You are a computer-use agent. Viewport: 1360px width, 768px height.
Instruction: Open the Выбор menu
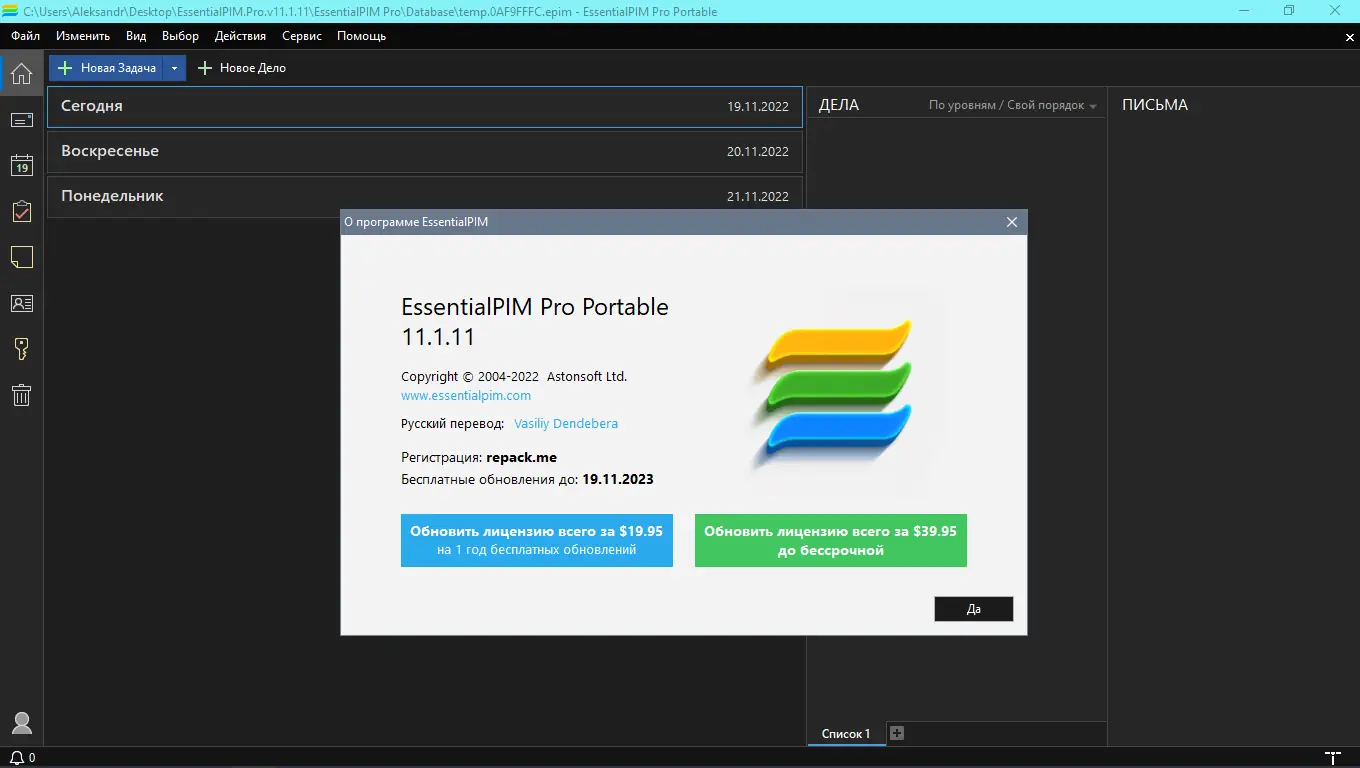coord(180,36)
